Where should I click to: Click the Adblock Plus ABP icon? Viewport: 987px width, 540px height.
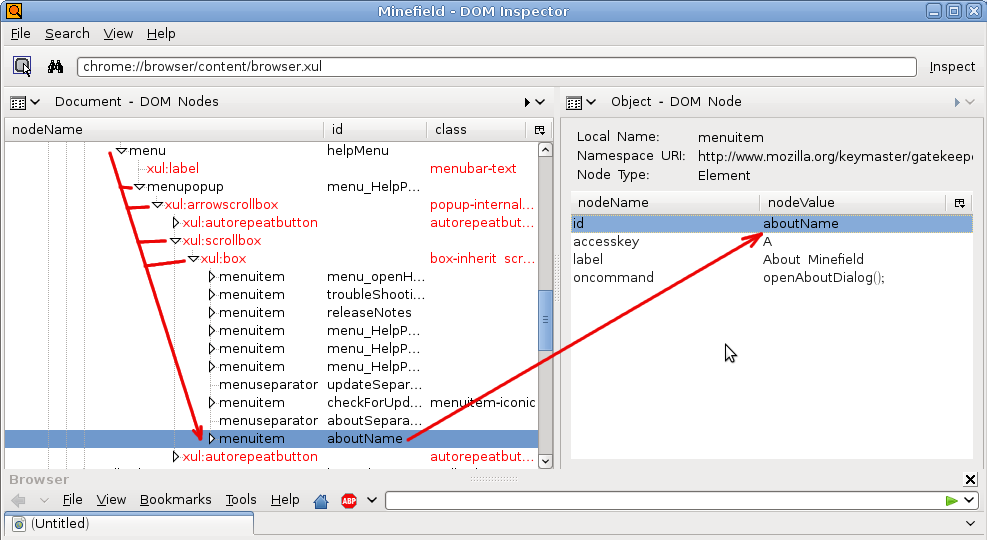349,501
